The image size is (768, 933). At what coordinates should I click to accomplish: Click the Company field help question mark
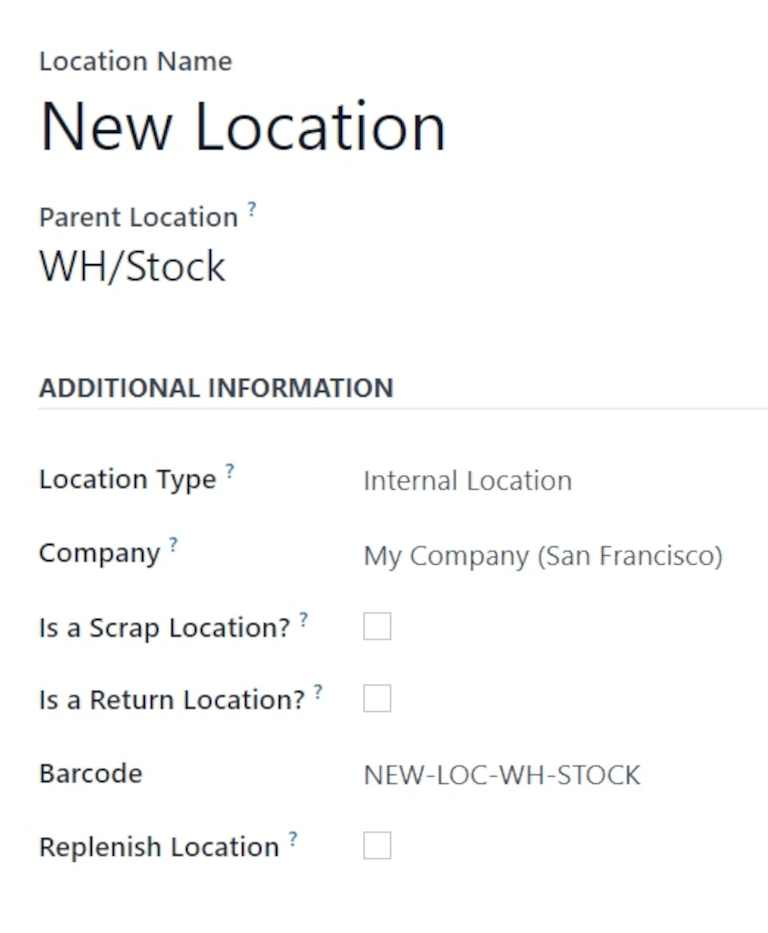coord(174,545)
